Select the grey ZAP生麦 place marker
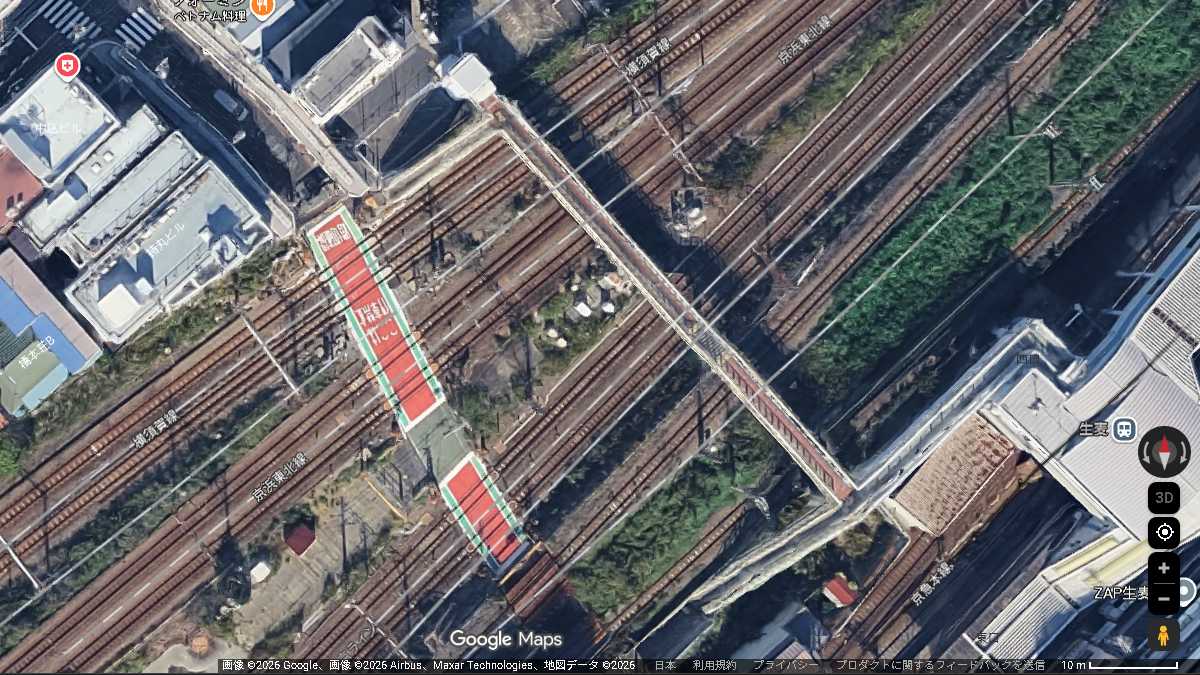This screenshot has width=1200, height=675. [x=1187, y=592]
